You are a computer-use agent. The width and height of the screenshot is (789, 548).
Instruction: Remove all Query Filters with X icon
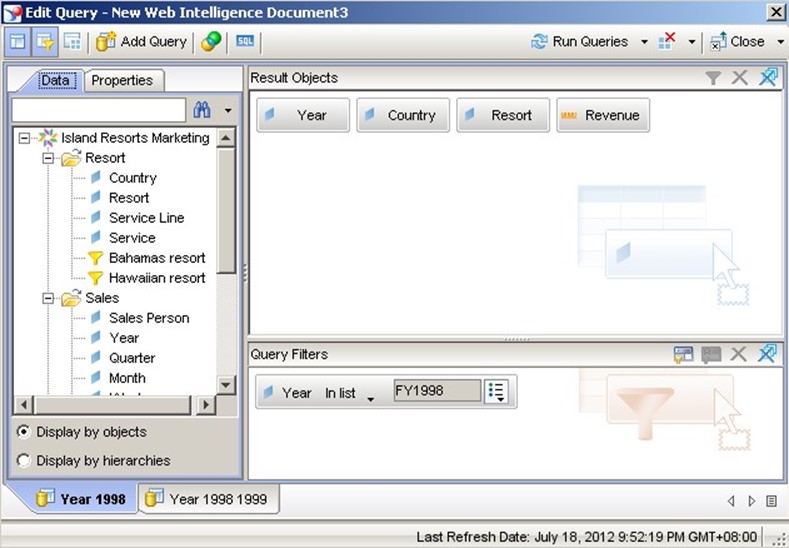pos(739,354)
